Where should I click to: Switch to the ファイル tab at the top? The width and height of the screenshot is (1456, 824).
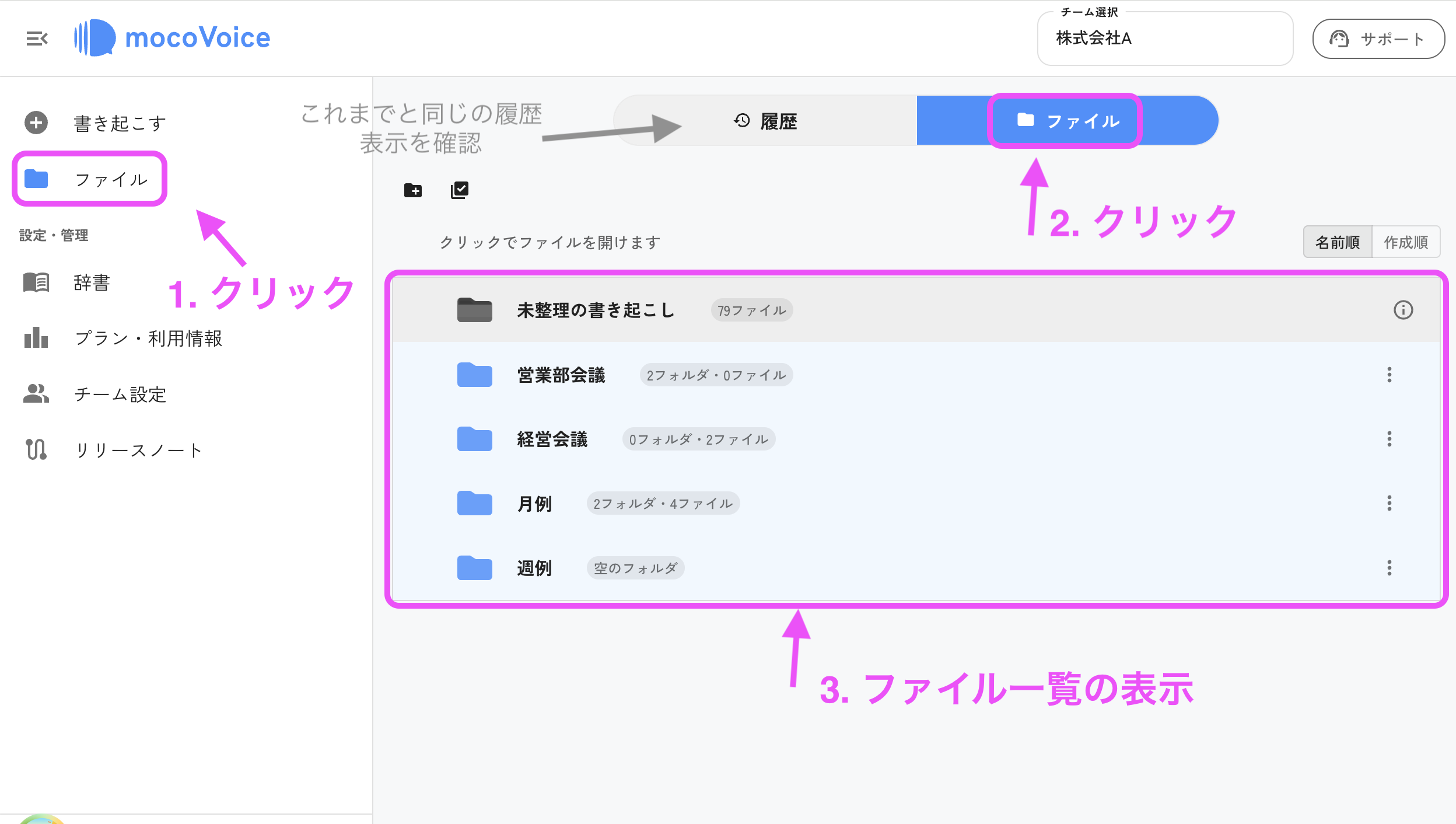[1067, 121]
